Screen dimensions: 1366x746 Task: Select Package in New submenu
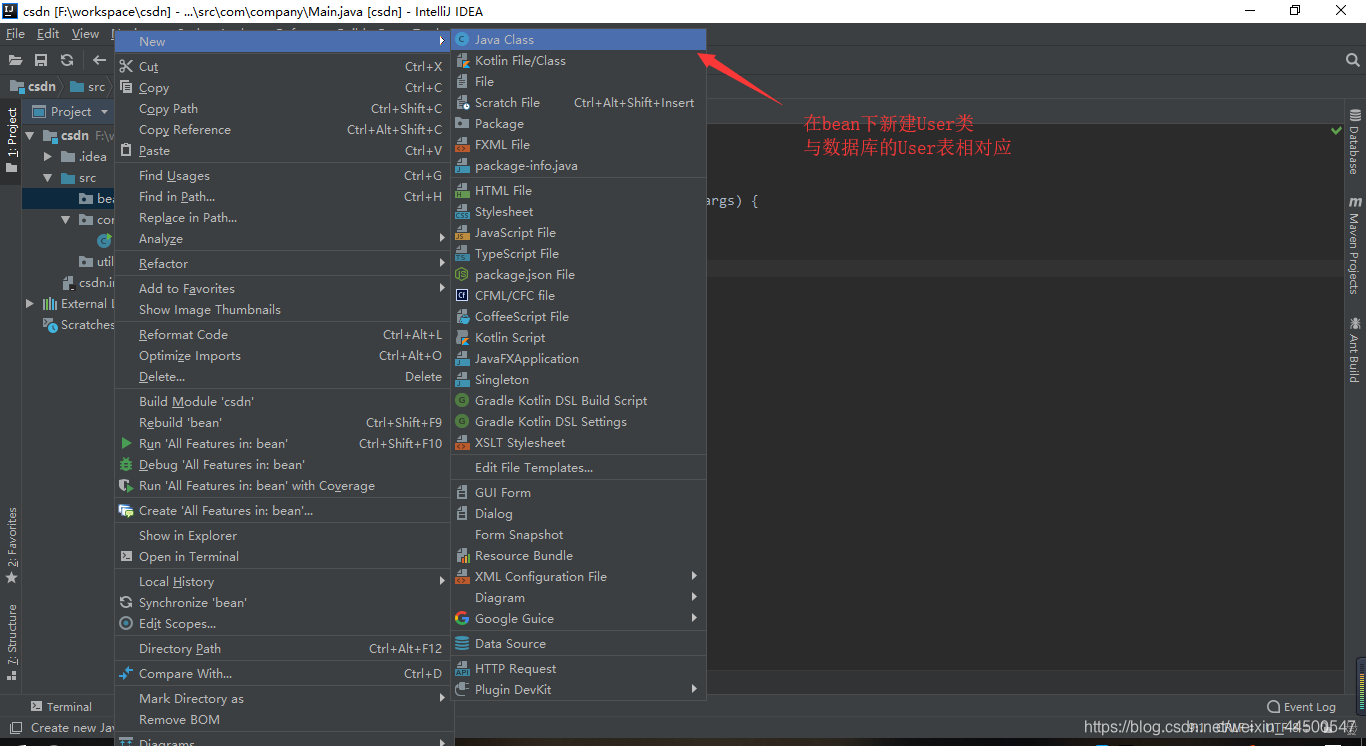pos(578,123)
